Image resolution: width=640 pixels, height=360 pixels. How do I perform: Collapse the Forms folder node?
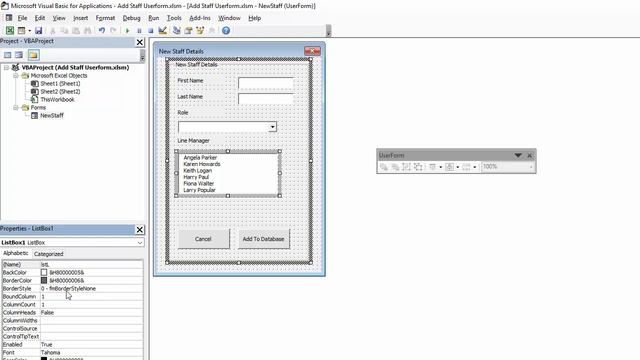point(15,107)
